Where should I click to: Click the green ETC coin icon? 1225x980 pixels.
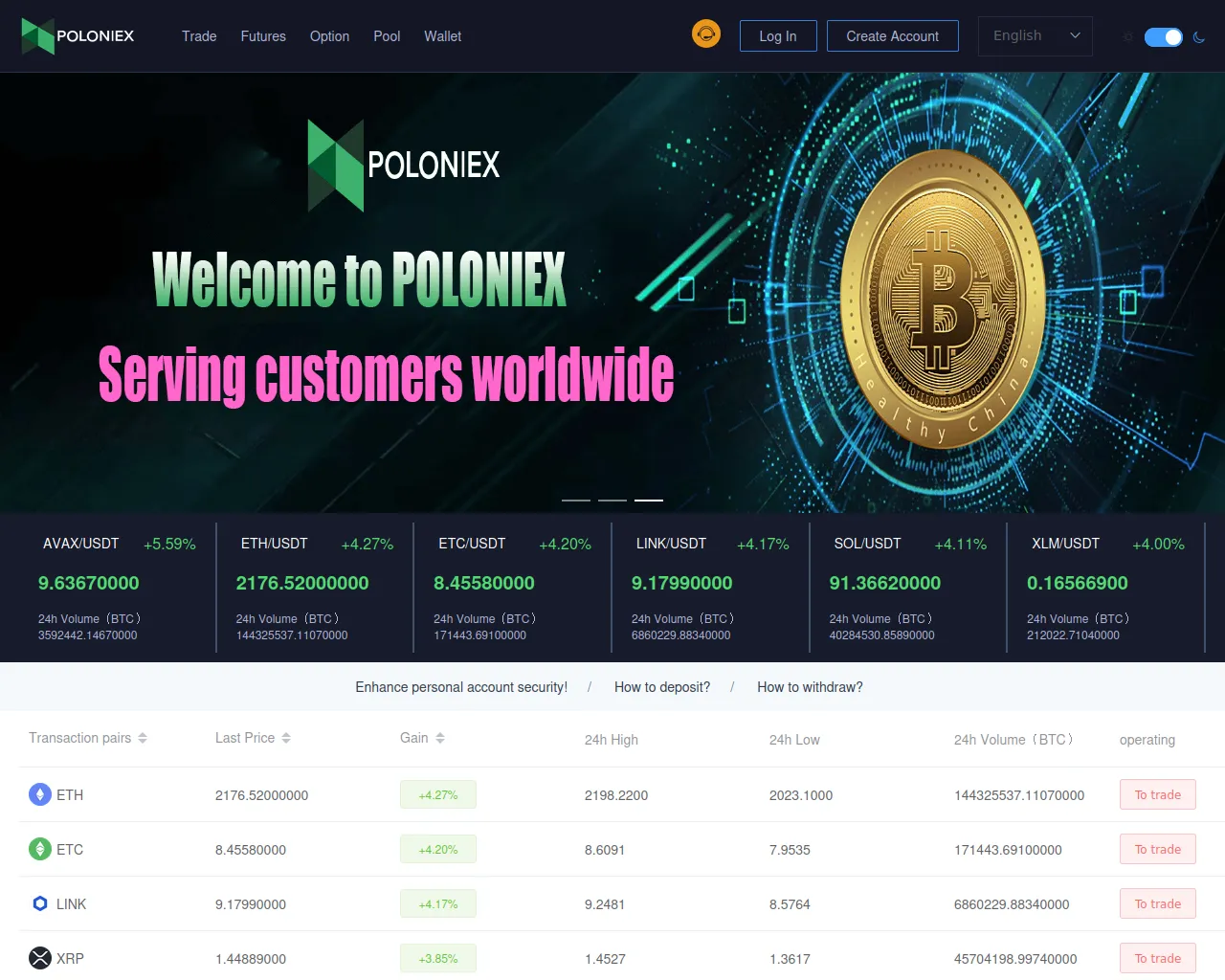[40, 849]
